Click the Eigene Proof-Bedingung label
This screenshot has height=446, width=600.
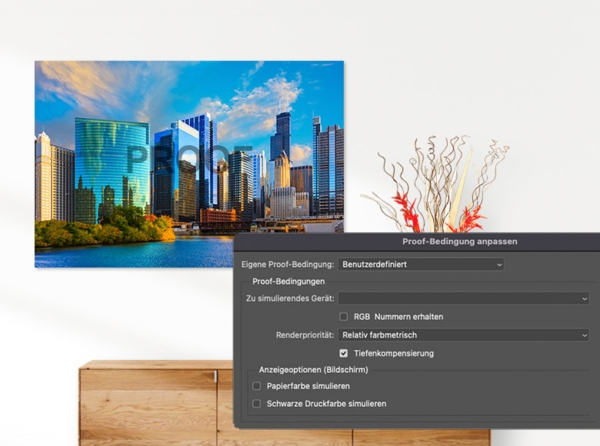(x=288, y=264)
